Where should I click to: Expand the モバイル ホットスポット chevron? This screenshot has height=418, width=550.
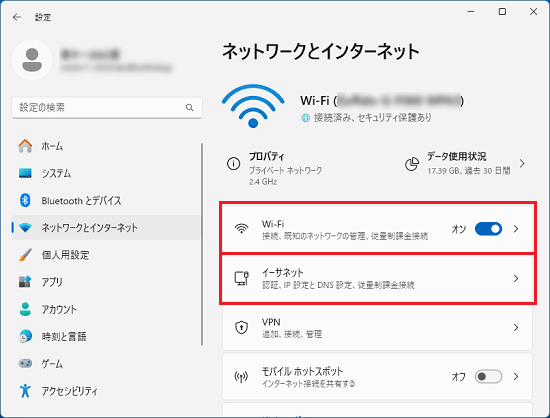click(x=516, y=377)
